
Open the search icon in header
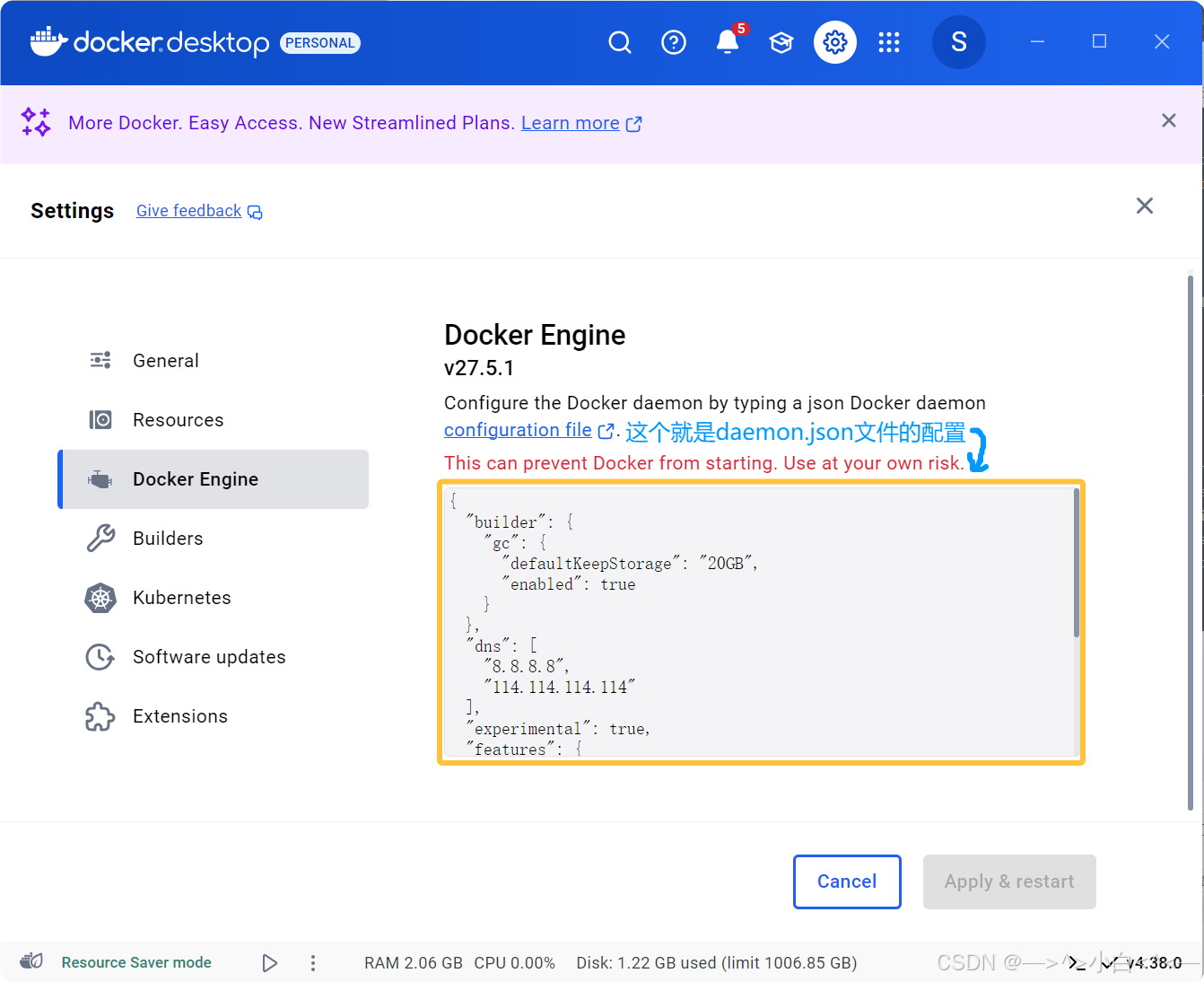620,42
